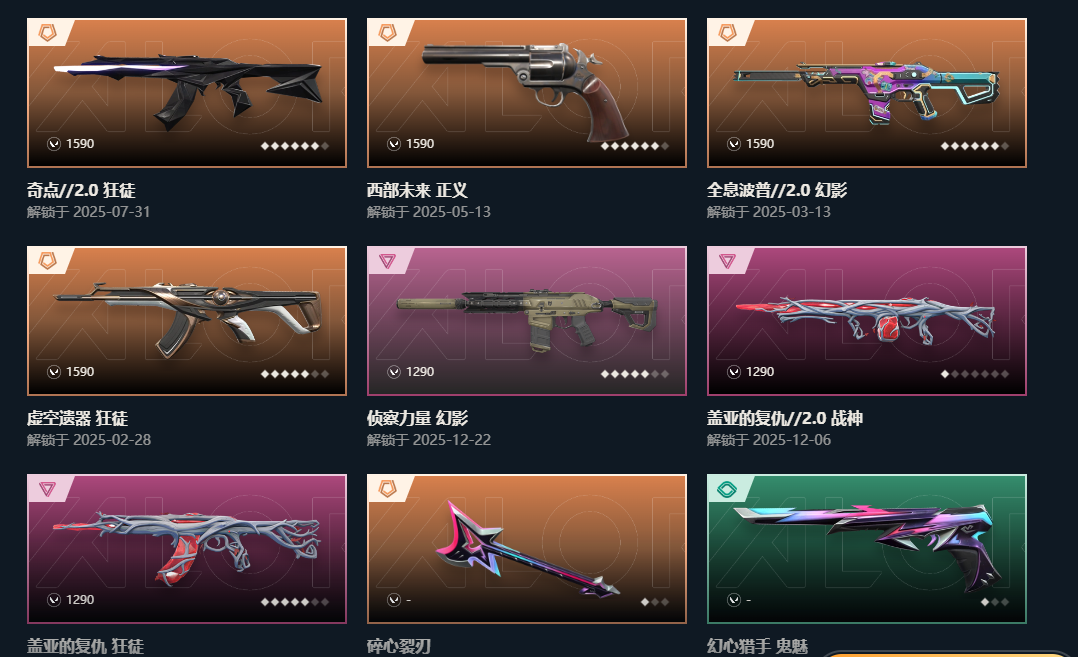Open the 侦察力量 幻影 rifle skin image
Image resolution: width=1078 pixels, height=657 pixels.
point(527,321)
